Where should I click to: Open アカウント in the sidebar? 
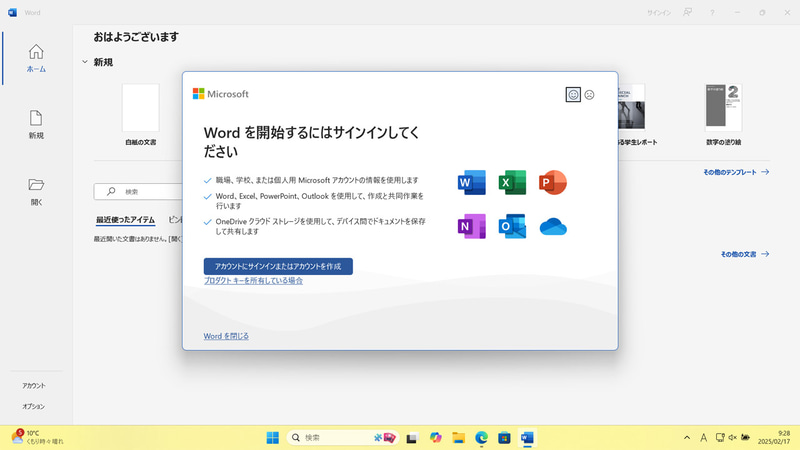(x=34, y=386)
